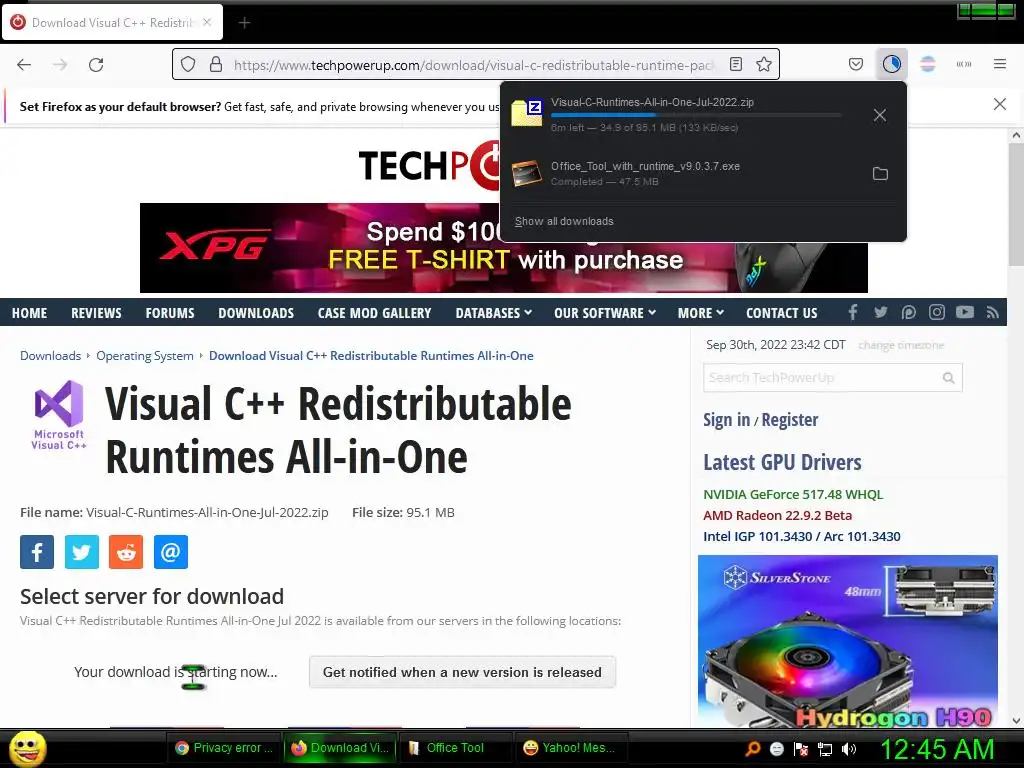The width and height of the screenshot is (1024, 768).
Task: Open containing folder for Office_Tool exe
Action: coord(880,174)
